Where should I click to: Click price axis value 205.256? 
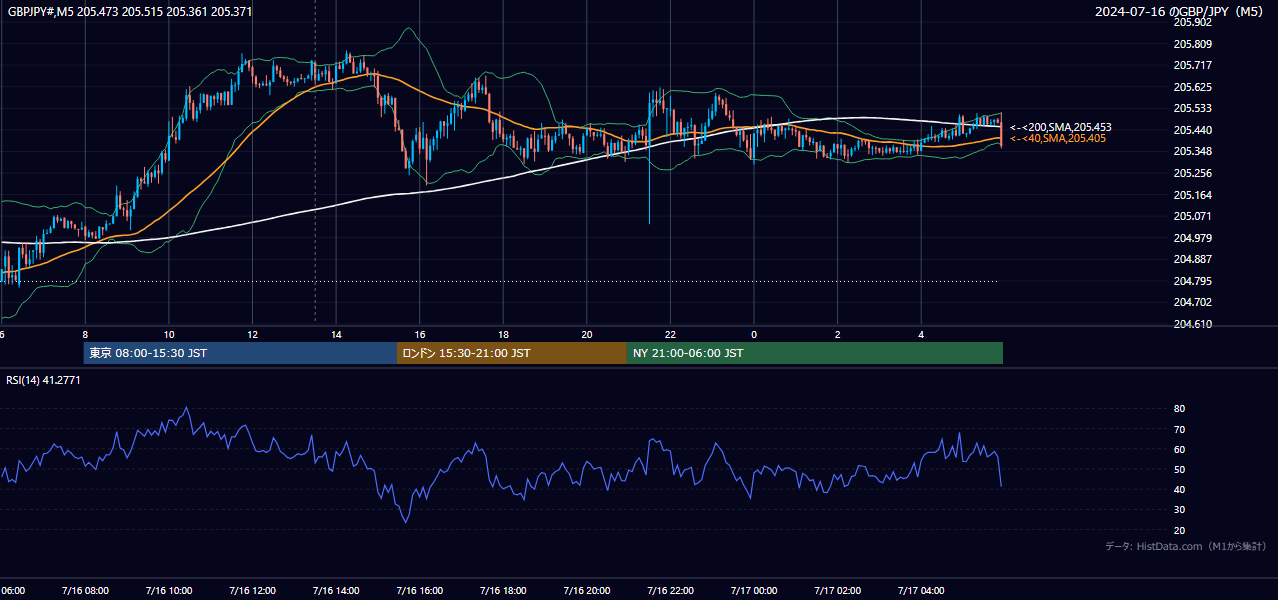tap(1192, 173)
